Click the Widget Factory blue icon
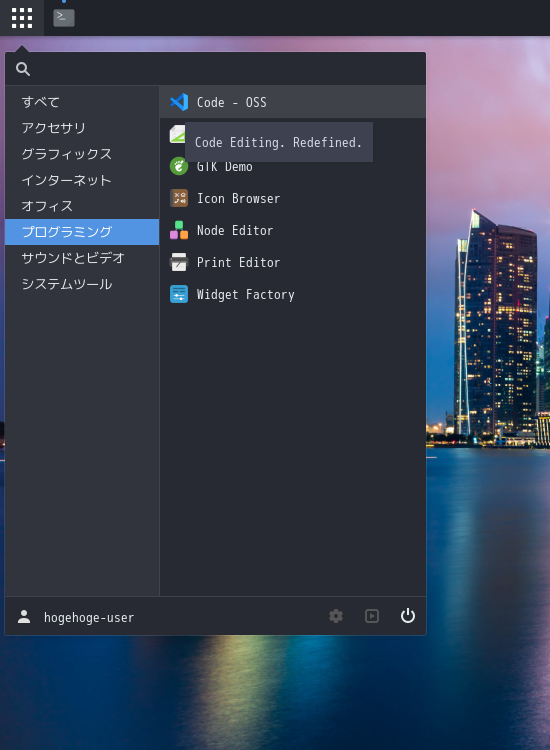 (x=179, y=294)
